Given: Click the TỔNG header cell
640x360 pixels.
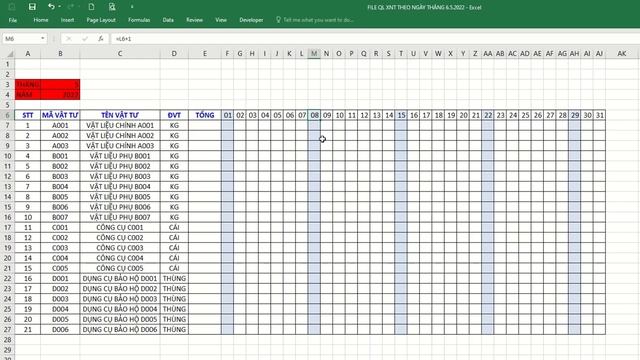Looking at the screenshot, I should click(205, 115).
